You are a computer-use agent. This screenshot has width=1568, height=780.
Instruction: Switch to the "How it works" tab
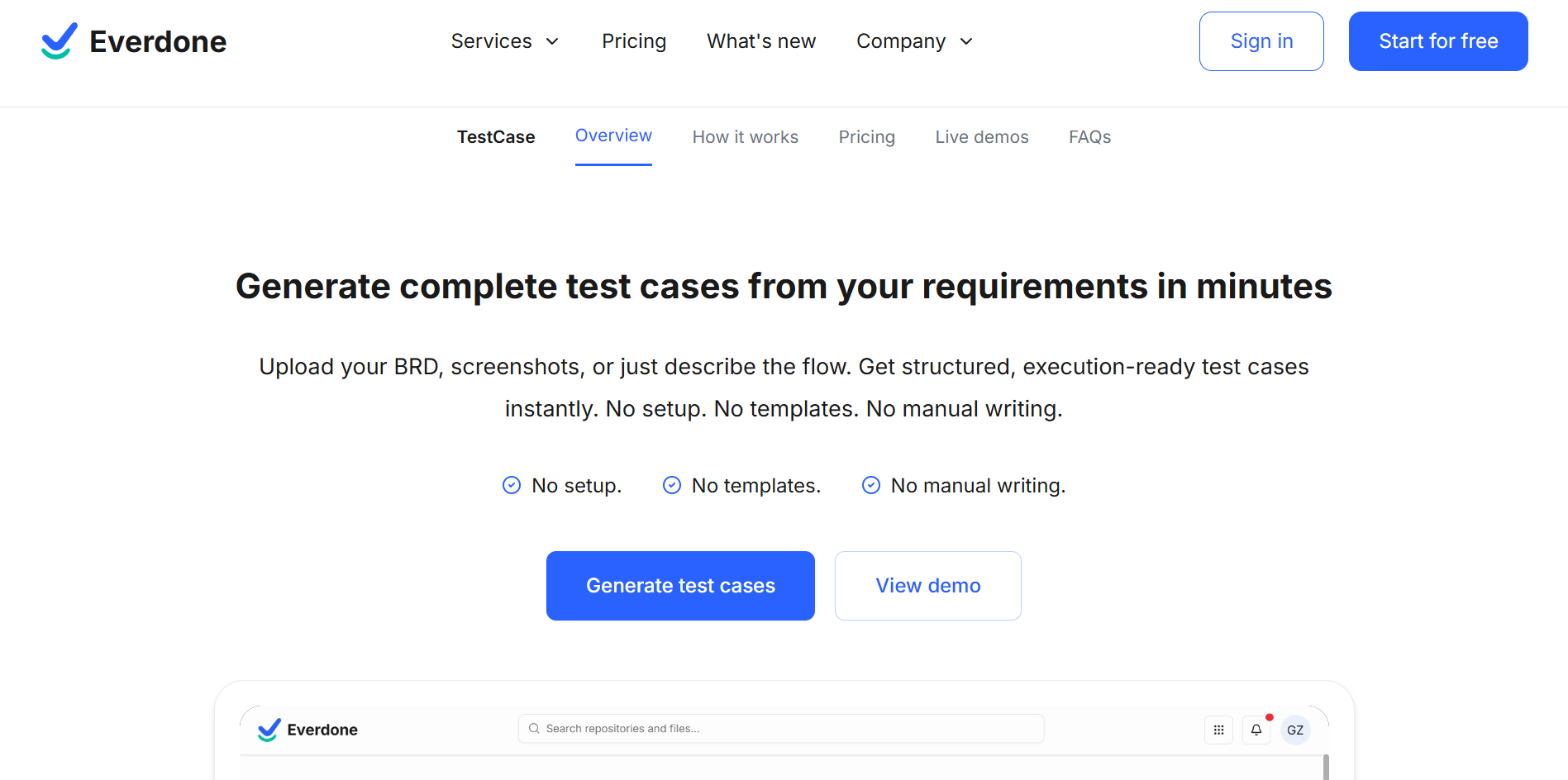745,136
